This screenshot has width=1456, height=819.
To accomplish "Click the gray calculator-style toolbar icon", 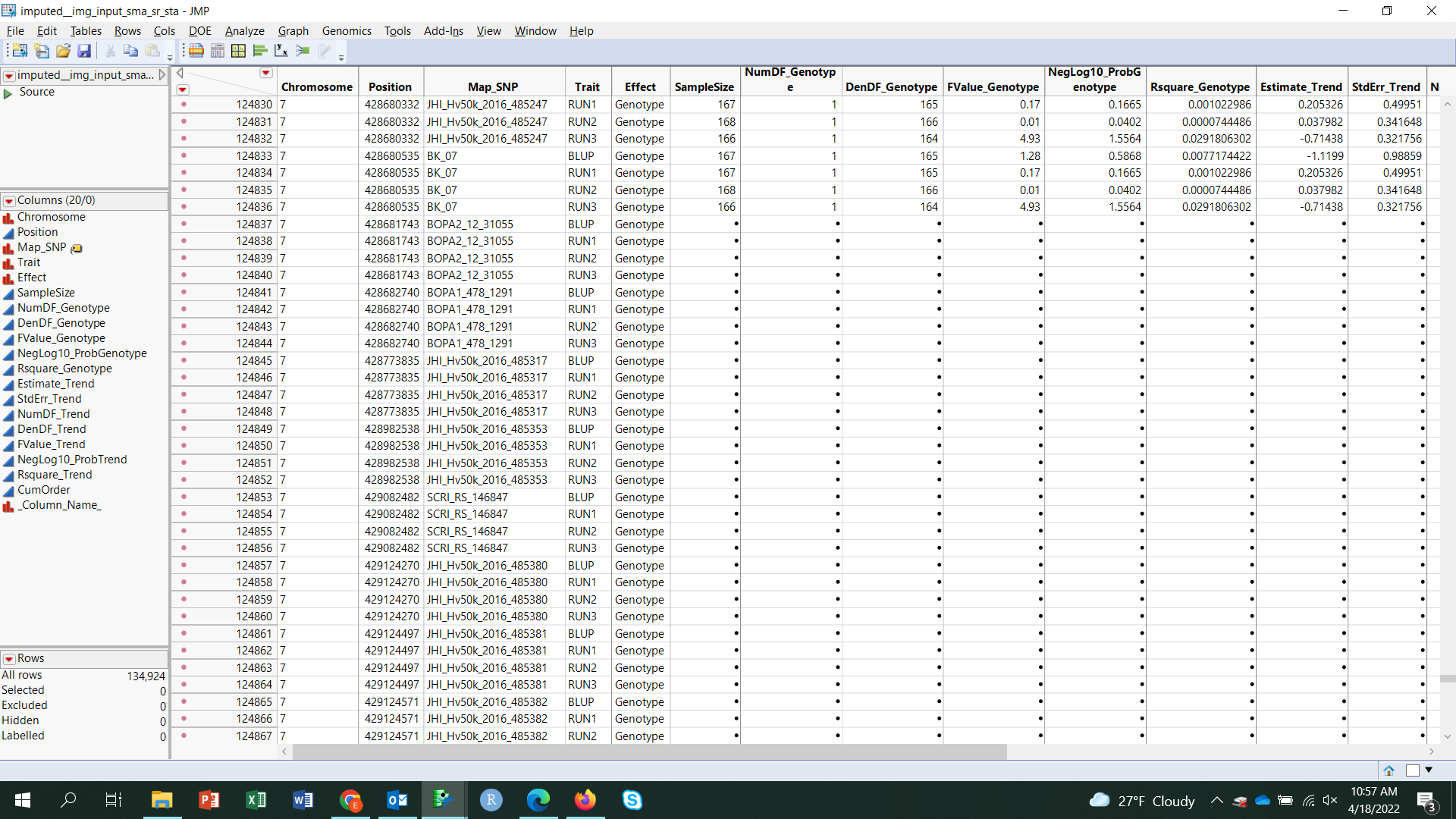I will pos(218,51).
